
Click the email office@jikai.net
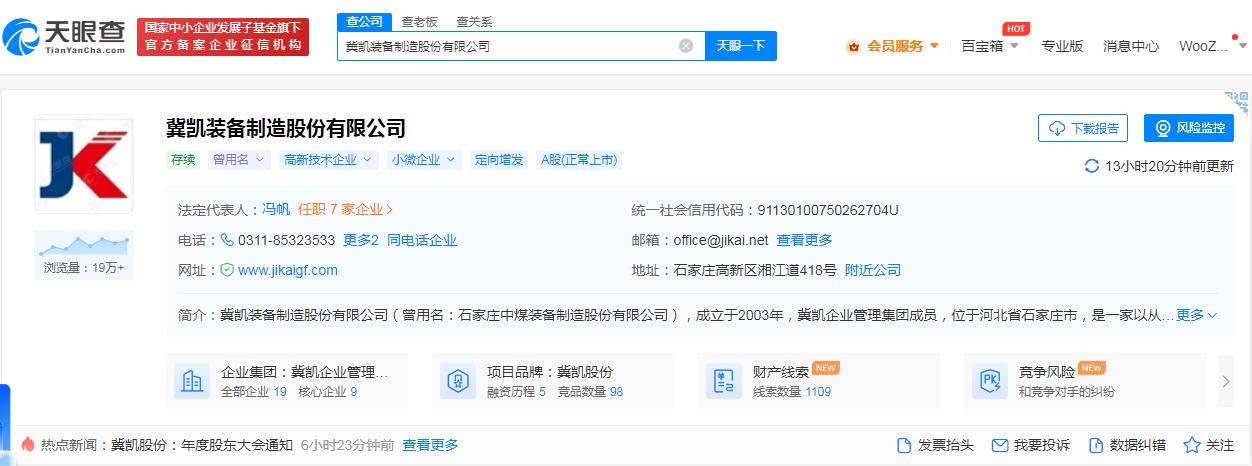(720, 240)
